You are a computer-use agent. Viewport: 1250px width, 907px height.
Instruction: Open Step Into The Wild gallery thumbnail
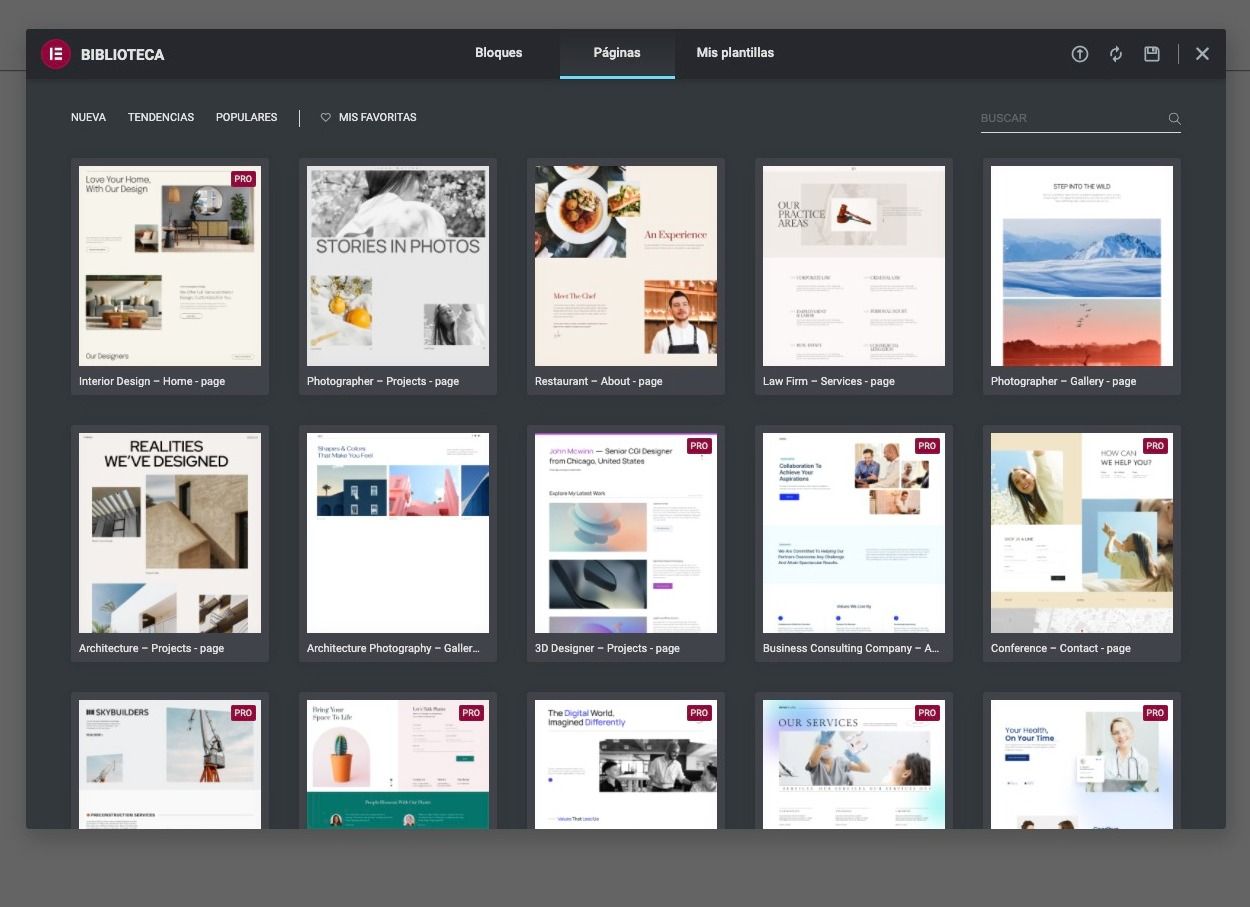click(x=1082, y=266)
